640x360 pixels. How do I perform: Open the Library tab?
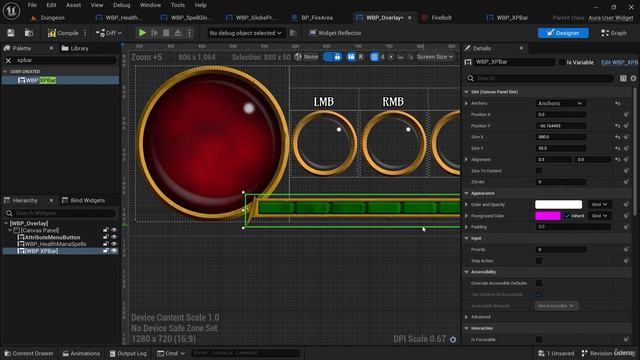click(x=75, y=48)
